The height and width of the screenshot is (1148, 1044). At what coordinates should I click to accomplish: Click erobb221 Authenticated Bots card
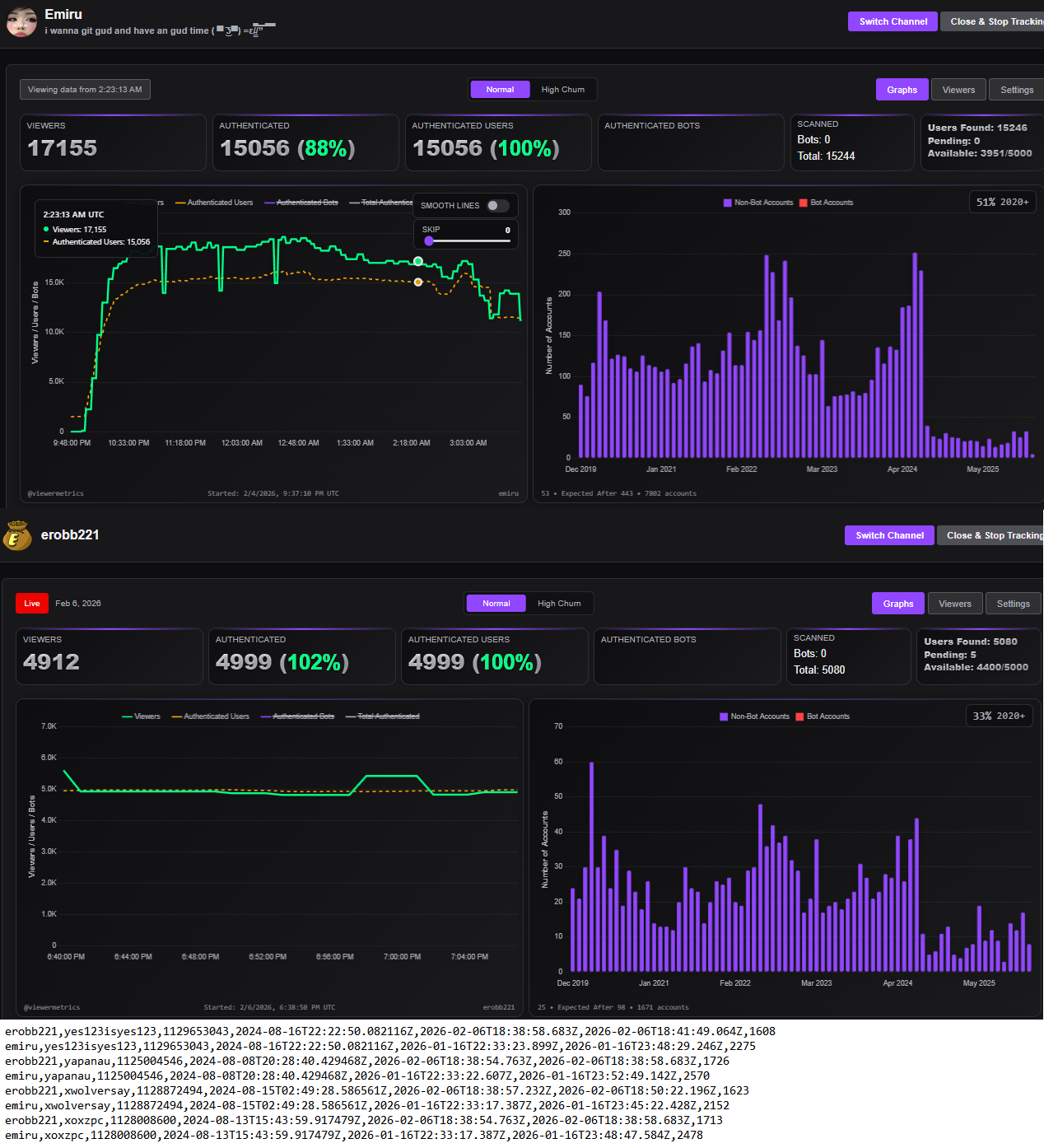[x=687, y=656]
